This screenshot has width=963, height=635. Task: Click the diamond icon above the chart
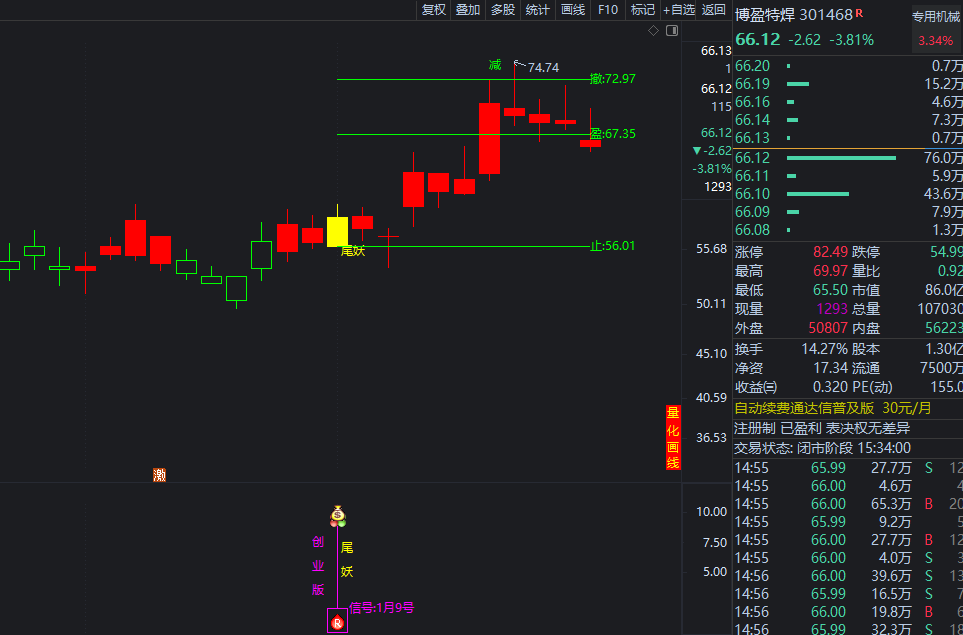pos(653,31)
